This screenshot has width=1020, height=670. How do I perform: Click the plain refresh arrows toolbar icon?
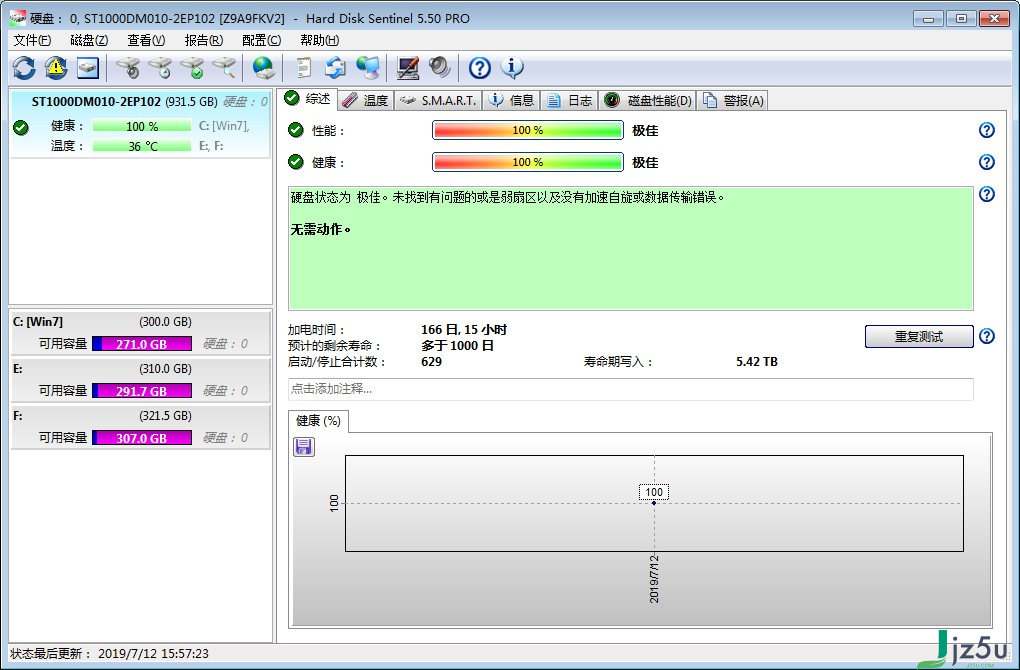coord(24,68)
